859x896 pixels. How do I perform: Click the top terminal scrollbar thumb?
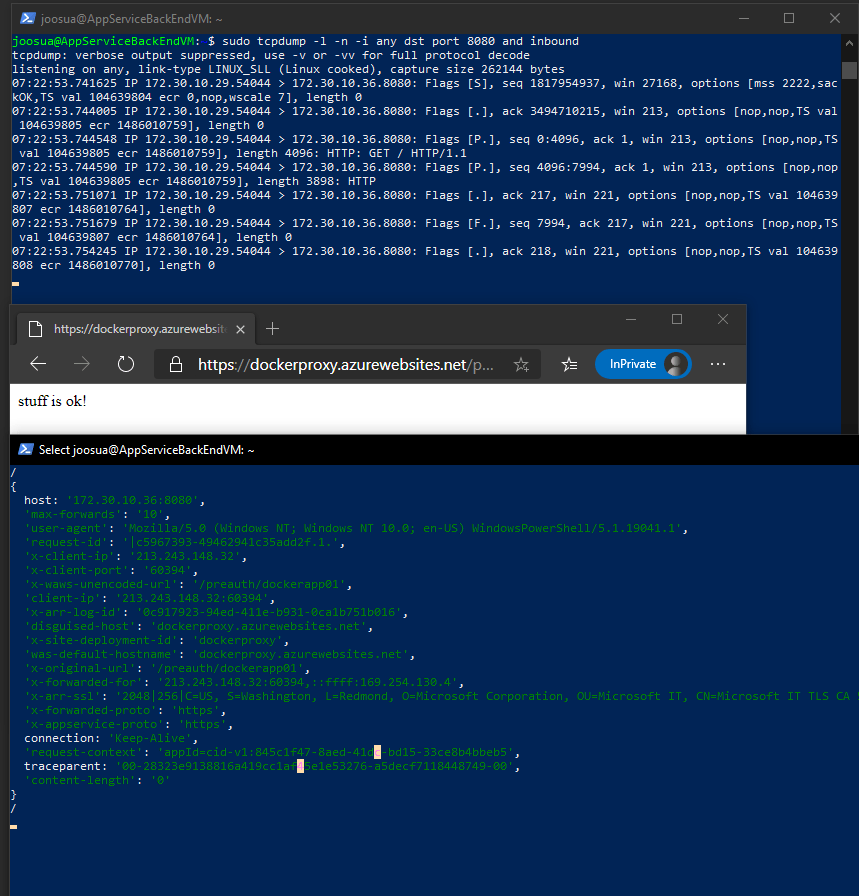tap(850, 69)
